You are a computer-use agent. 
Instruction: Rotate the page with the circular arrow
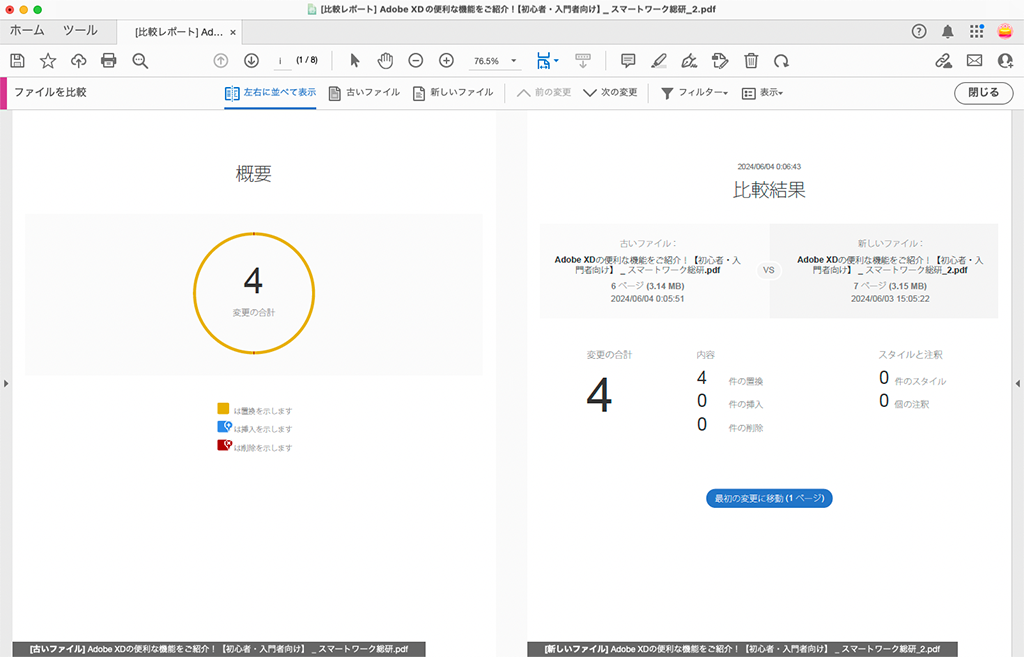pyautogui.click(x=781, y=61)
